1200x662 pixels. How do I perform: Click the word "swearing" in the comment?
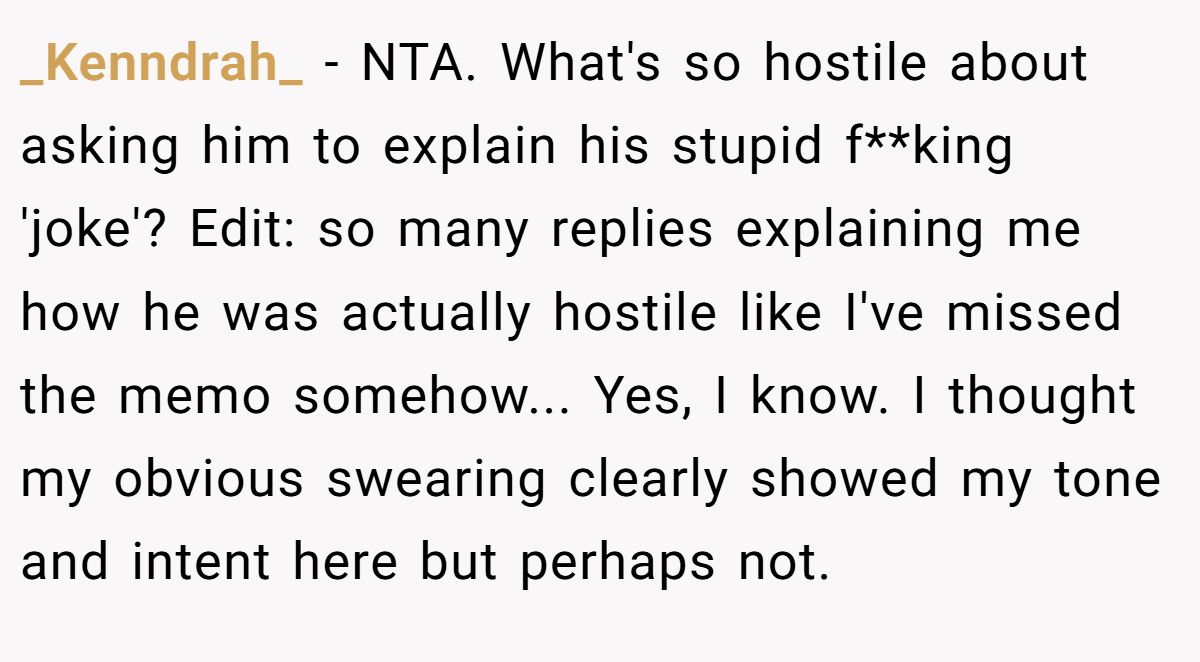436,480
